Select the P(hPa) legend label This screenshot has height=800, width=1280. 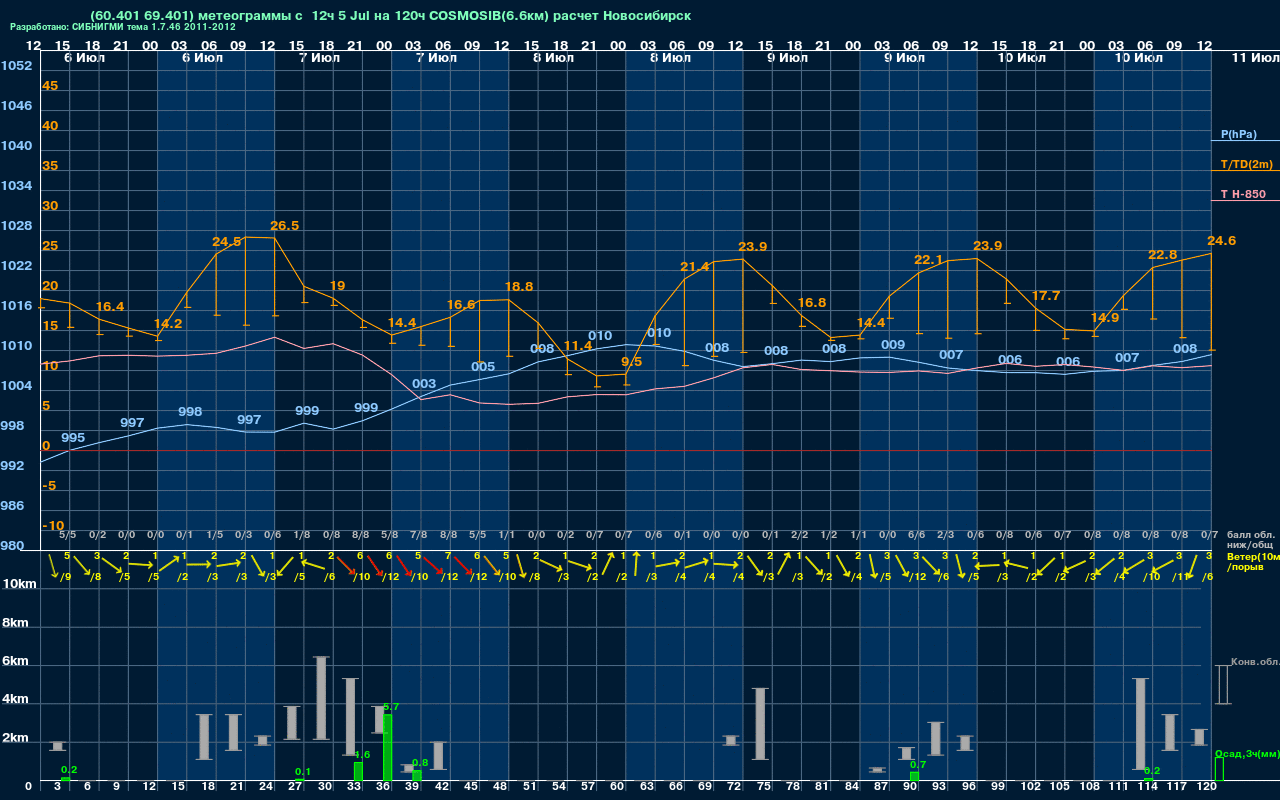pos(1238,134)
